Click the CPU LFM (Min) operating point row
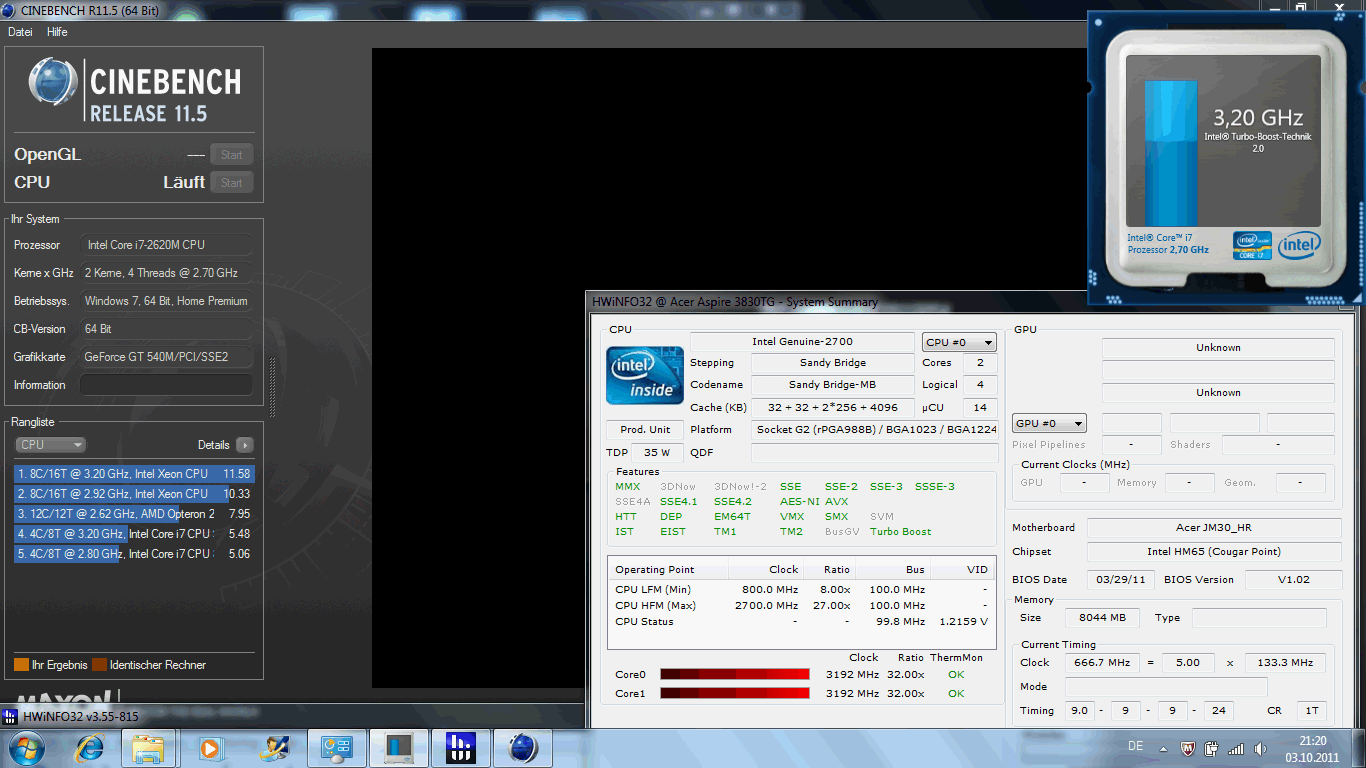Screen dimensions: 1366x768 [x=801, y=590]
